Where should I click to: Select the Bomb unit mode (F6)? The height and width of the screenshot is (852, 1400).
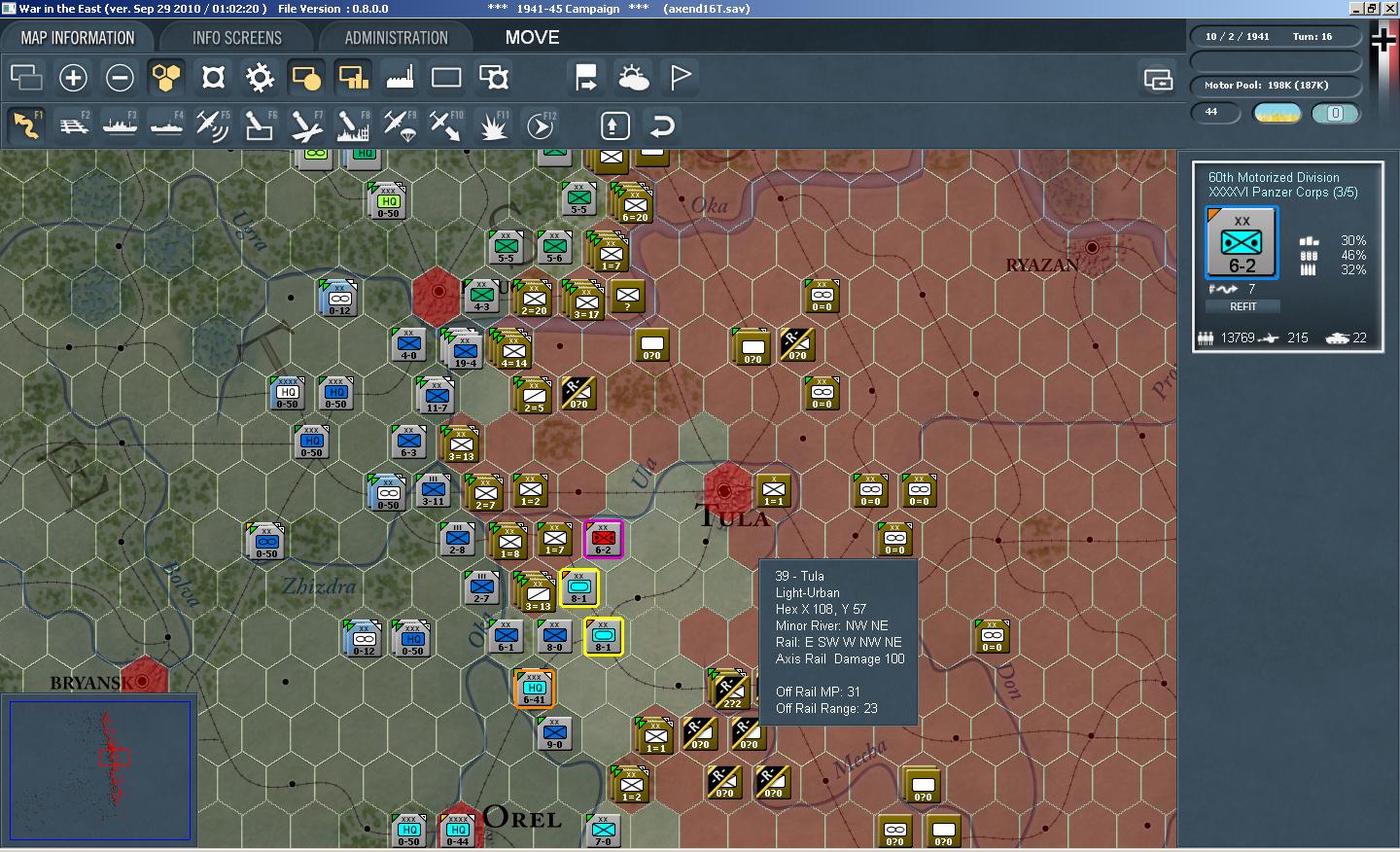pos(260,125)
